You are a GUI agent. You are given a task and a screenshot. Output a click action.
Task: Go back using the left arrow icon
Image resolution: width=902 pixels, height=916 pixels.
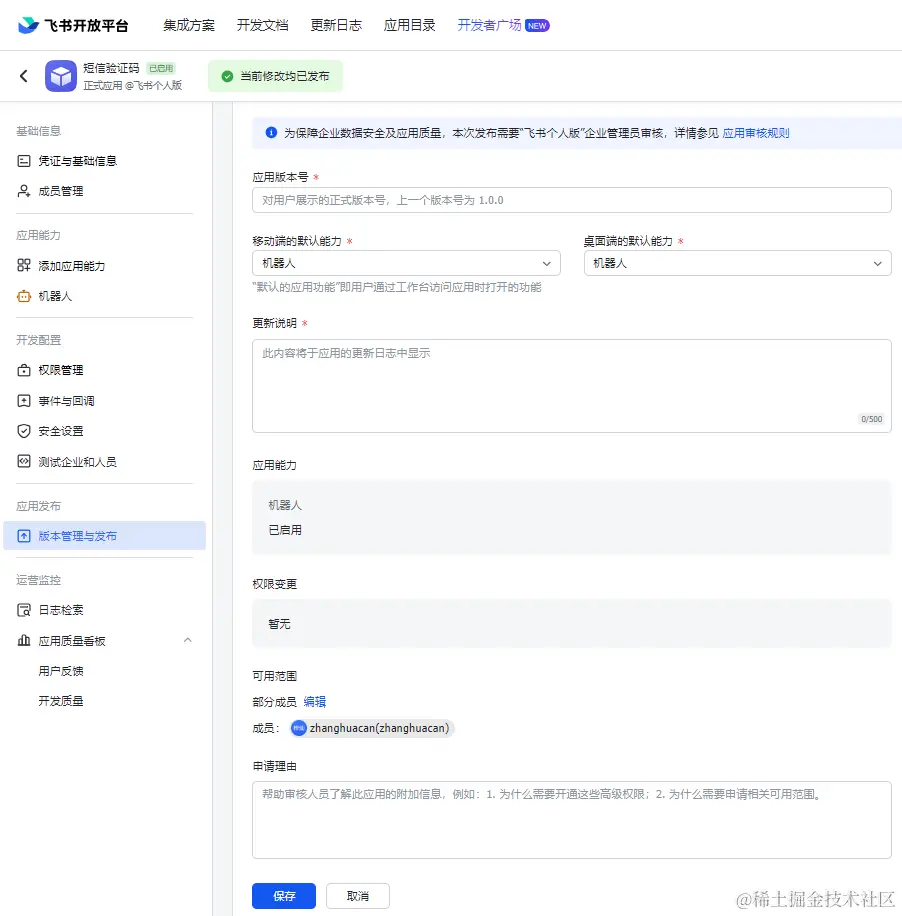[x=23, y=76]
